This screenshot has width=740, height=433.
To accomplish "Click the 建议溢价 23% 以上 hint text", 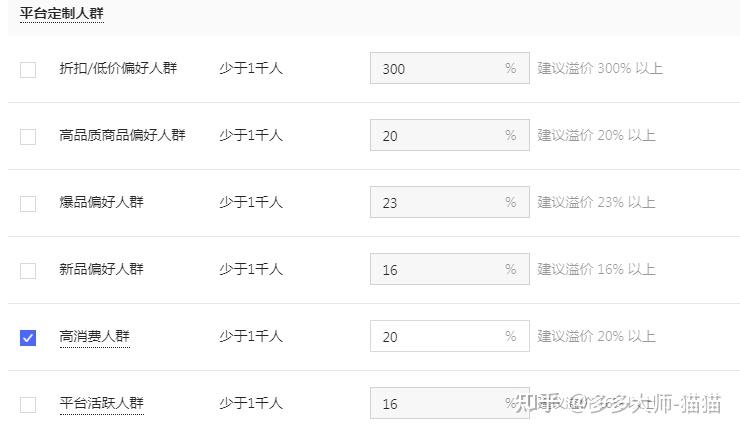I will pyautogui.click(x=596, y=203).
